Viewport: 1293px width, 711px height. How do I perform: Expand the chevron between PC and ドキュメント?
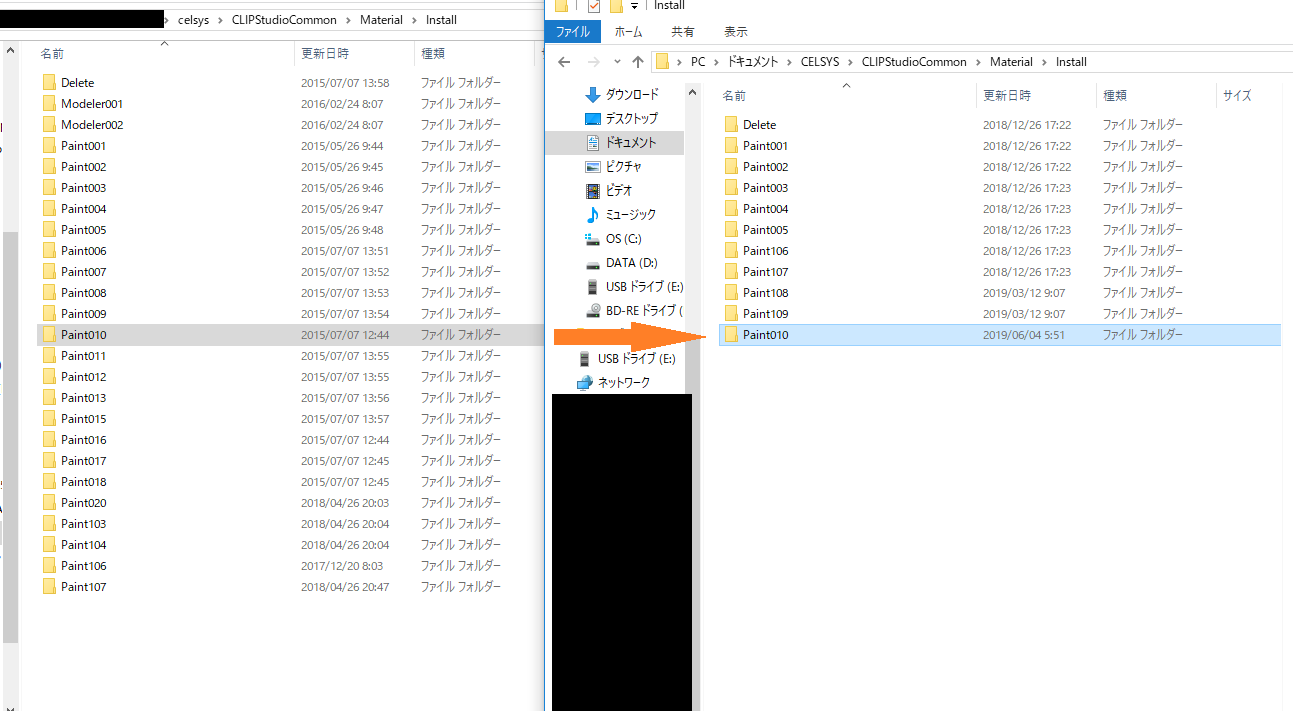pos(716,62)
